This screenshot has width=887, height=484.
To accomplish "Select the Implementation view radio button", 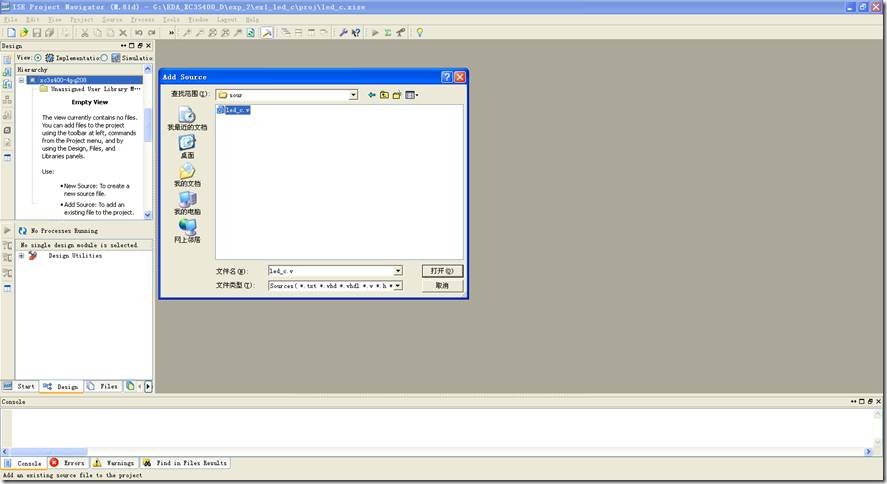I will point(38,58).
